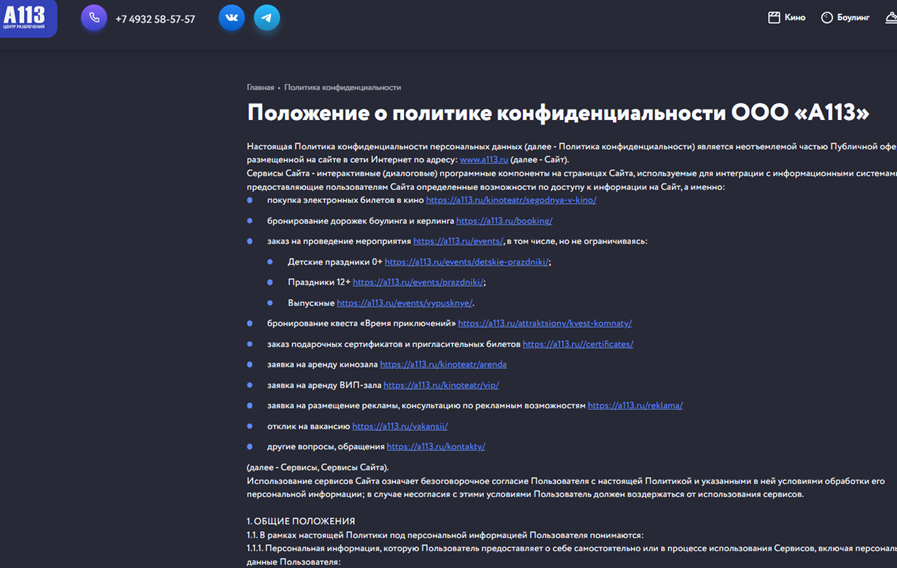Open the a113.ru/booking/ link
The height and width of the screenshot is (568, 897).
pos(504,221)
